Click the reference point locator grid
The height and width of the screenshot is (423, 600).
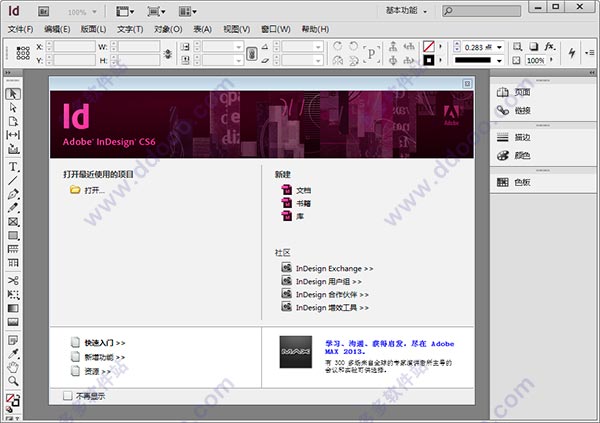[23, 53]
